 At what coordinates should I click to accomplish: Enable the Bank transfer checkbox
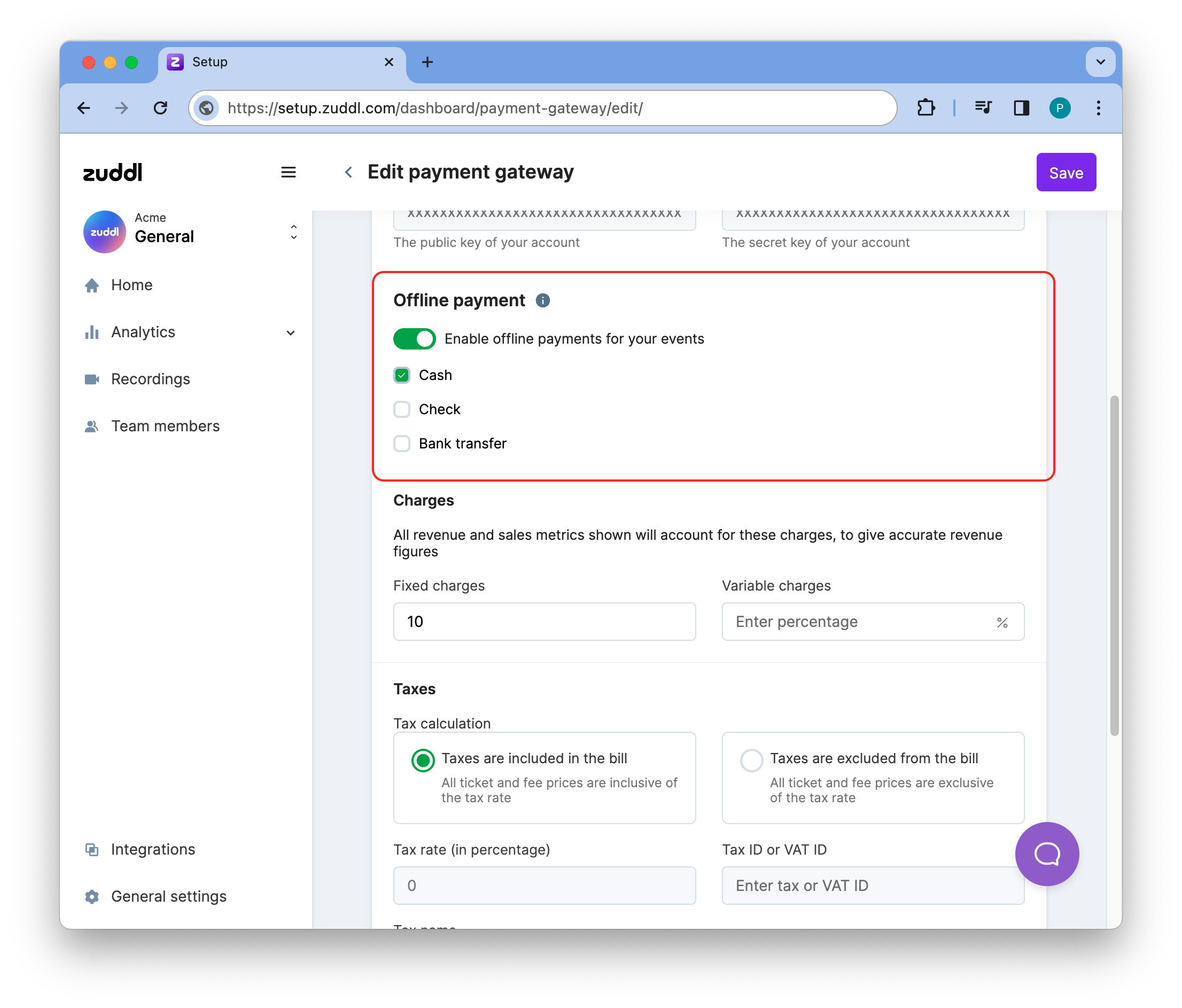(x=402, y=444)
